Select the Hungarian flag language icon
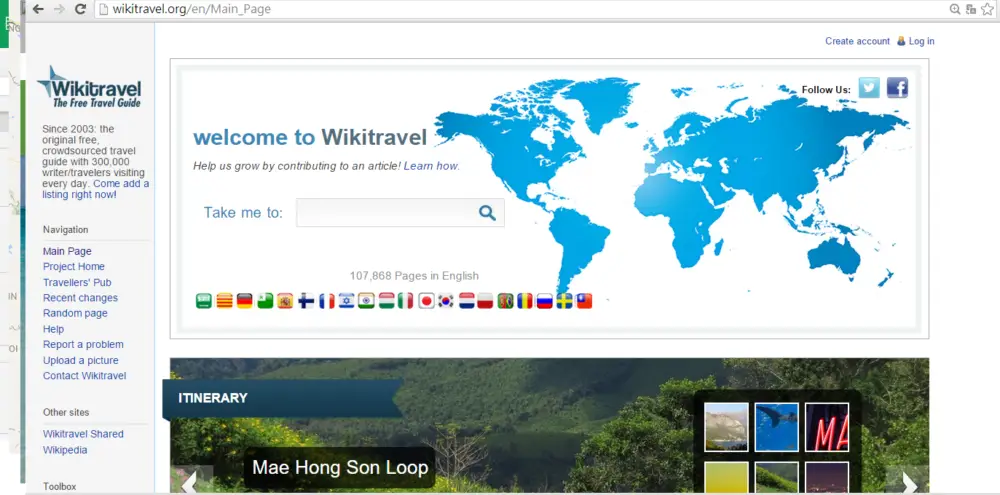 [386, 300]
